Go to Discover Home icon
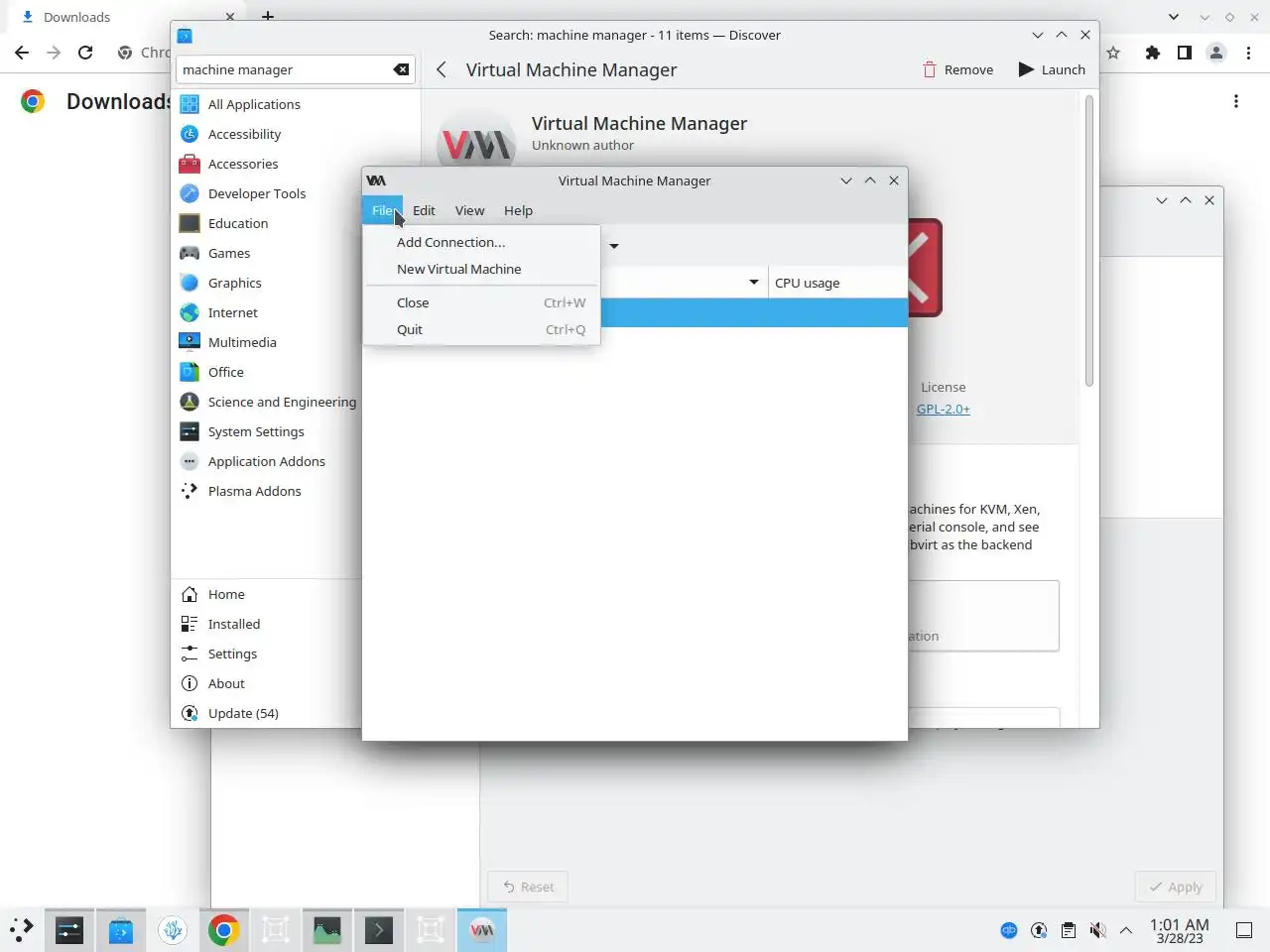1270x952 pixels. coord(190,594)
